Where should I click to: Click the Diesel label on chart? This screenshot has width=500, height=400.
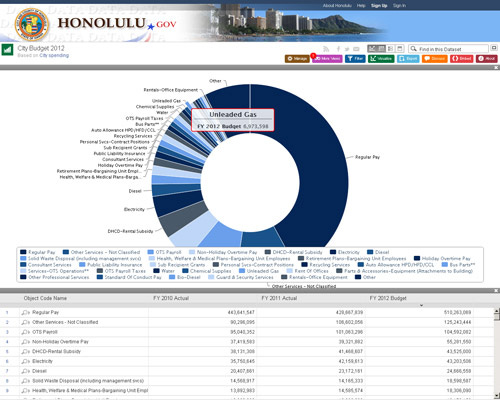click(x=135, y=191)
